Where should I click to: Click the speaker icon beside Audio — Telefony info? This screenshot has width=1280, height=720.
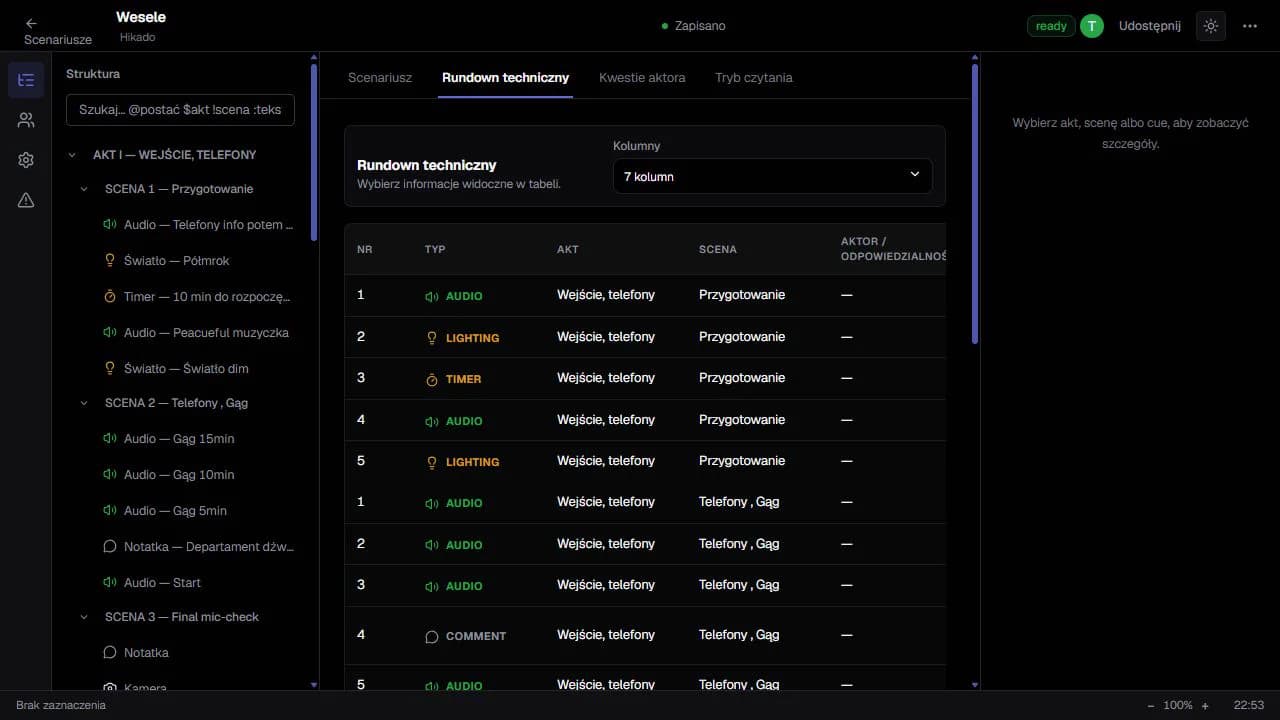pos(110,225)
